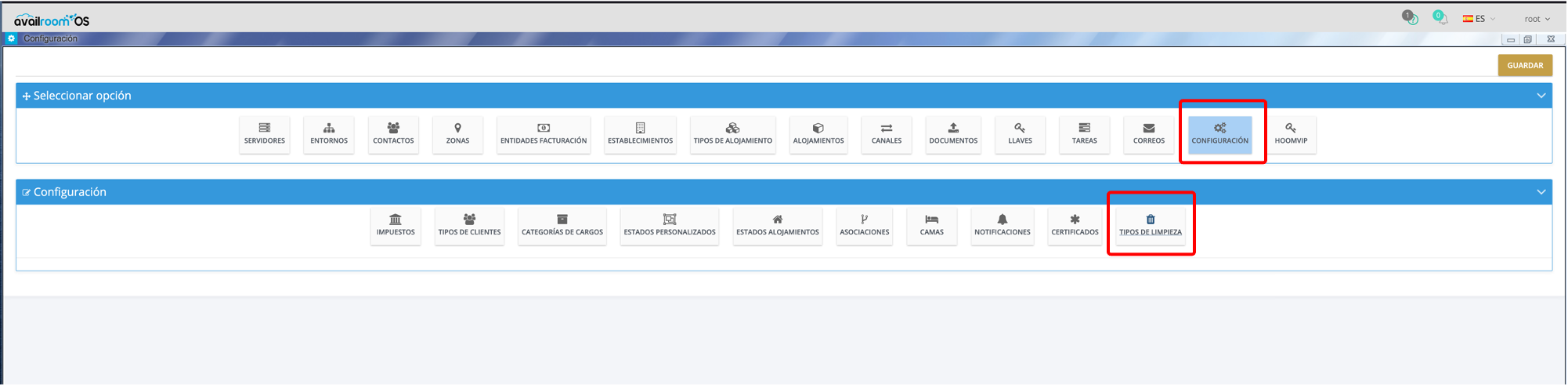Select the Impuestos option
Image resolution: width=1568 pixels, height=385 pixels.
pyautogui.click(x=396, y=226)
